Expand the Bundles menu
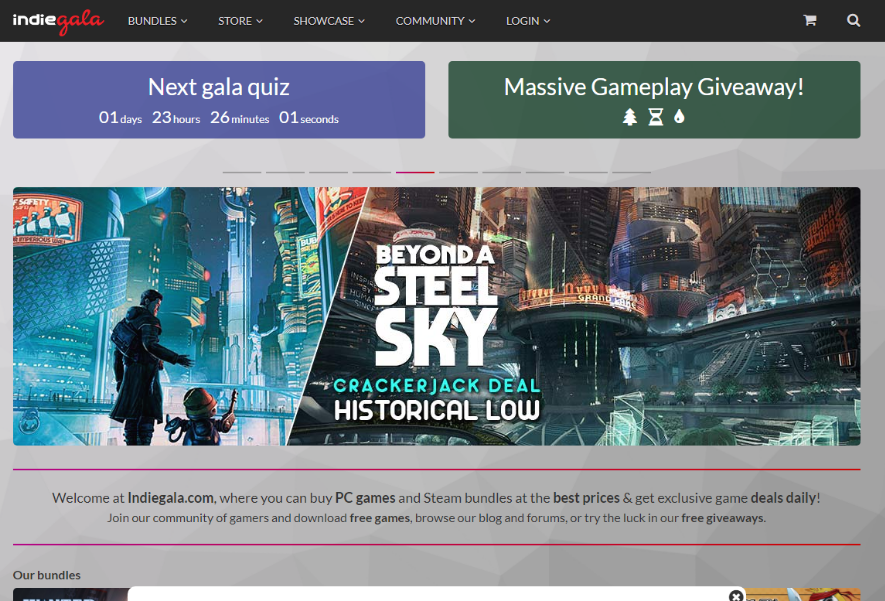The height and width of the screenshot is (601, 885). click(x=157, y=21)
